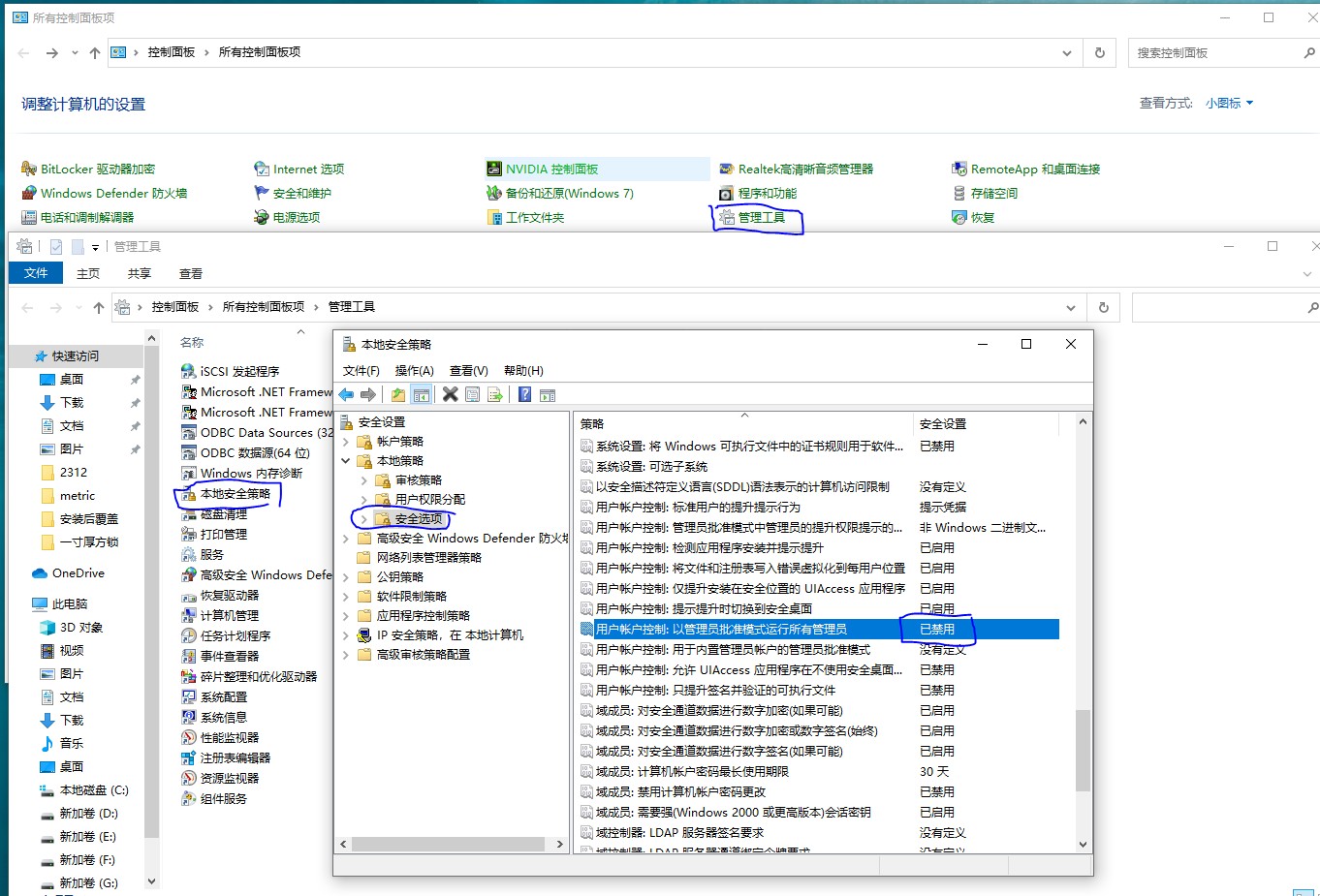The height and width of the screenshot is (896, 1320).
Task: Open 计算机管理 in 管理工具 list
Action: (x=220, y=615)
